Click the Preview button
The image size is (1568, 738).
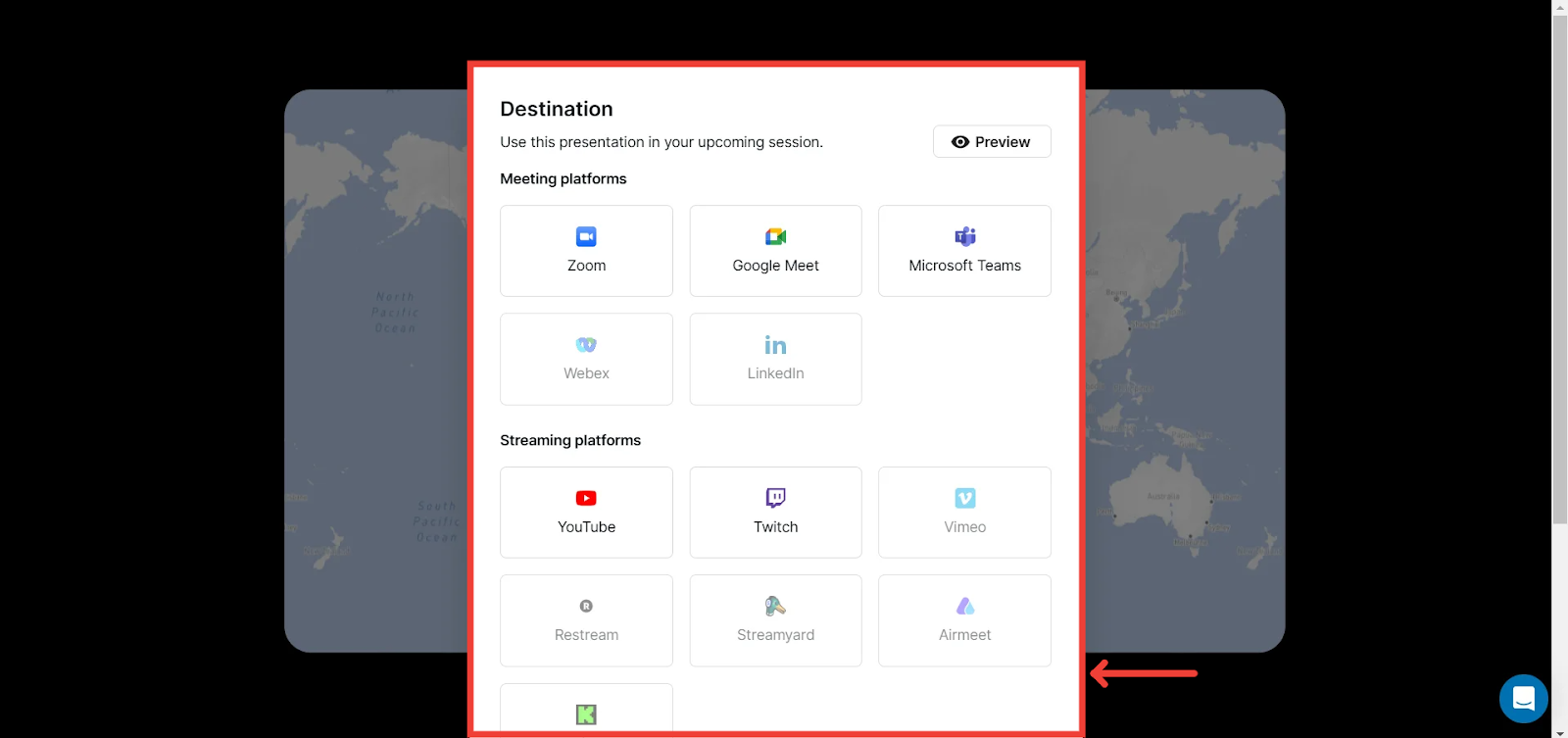coord(992,141)
